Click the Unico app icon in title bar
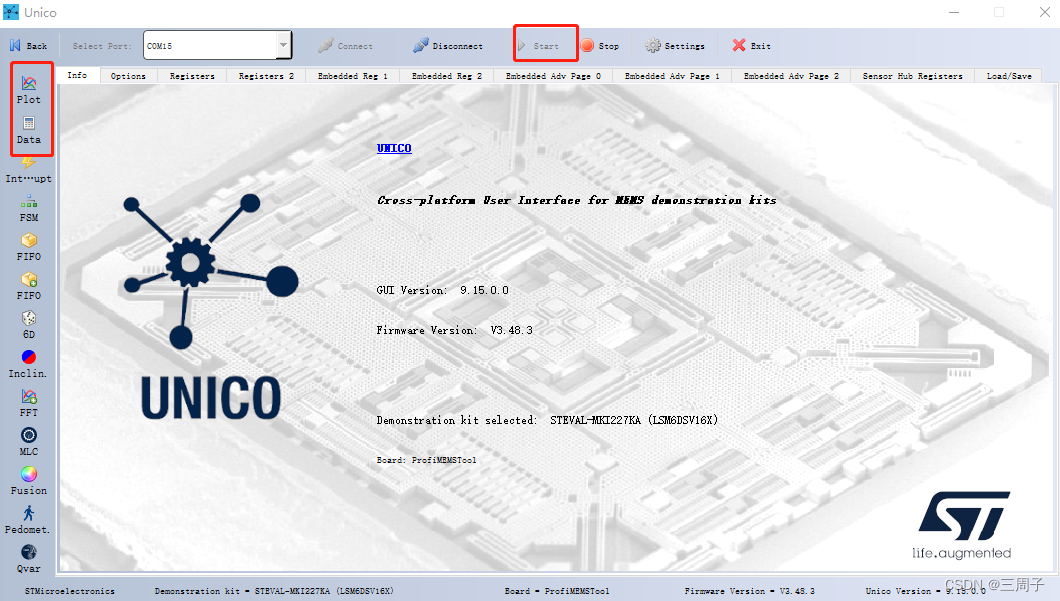The width and height of the screenshot is (1060, 601). (11, 12)
